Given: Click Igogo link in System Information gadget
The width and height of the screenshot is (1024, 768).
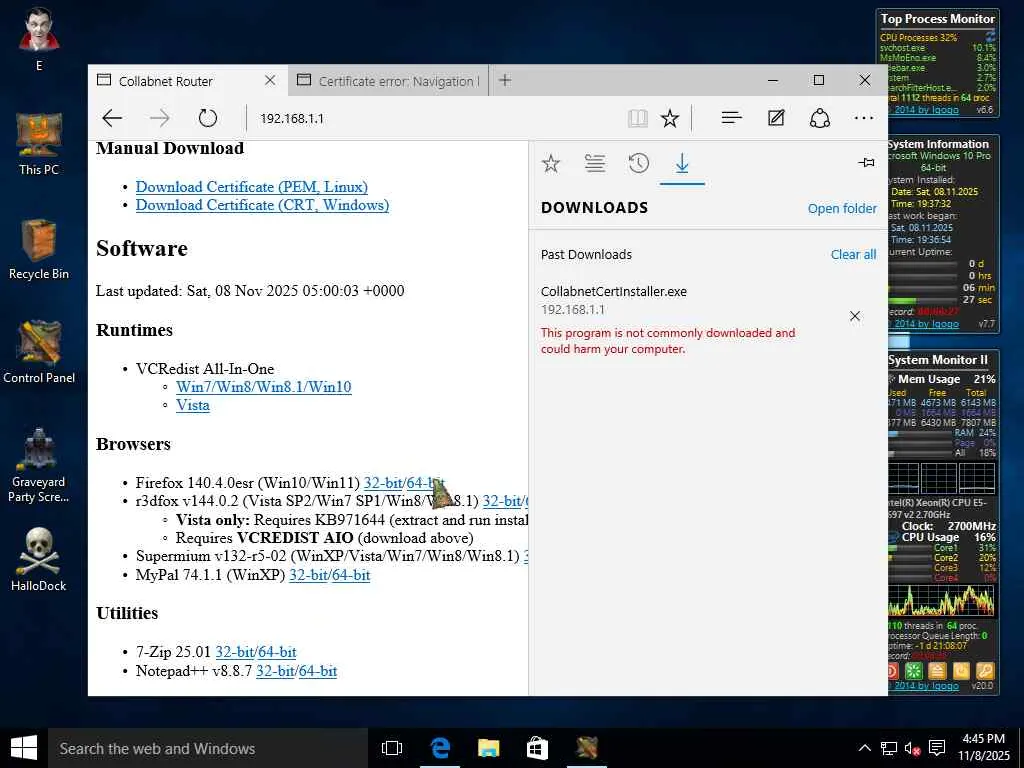Looking at the screenshot, I should [x=926, y=323].
